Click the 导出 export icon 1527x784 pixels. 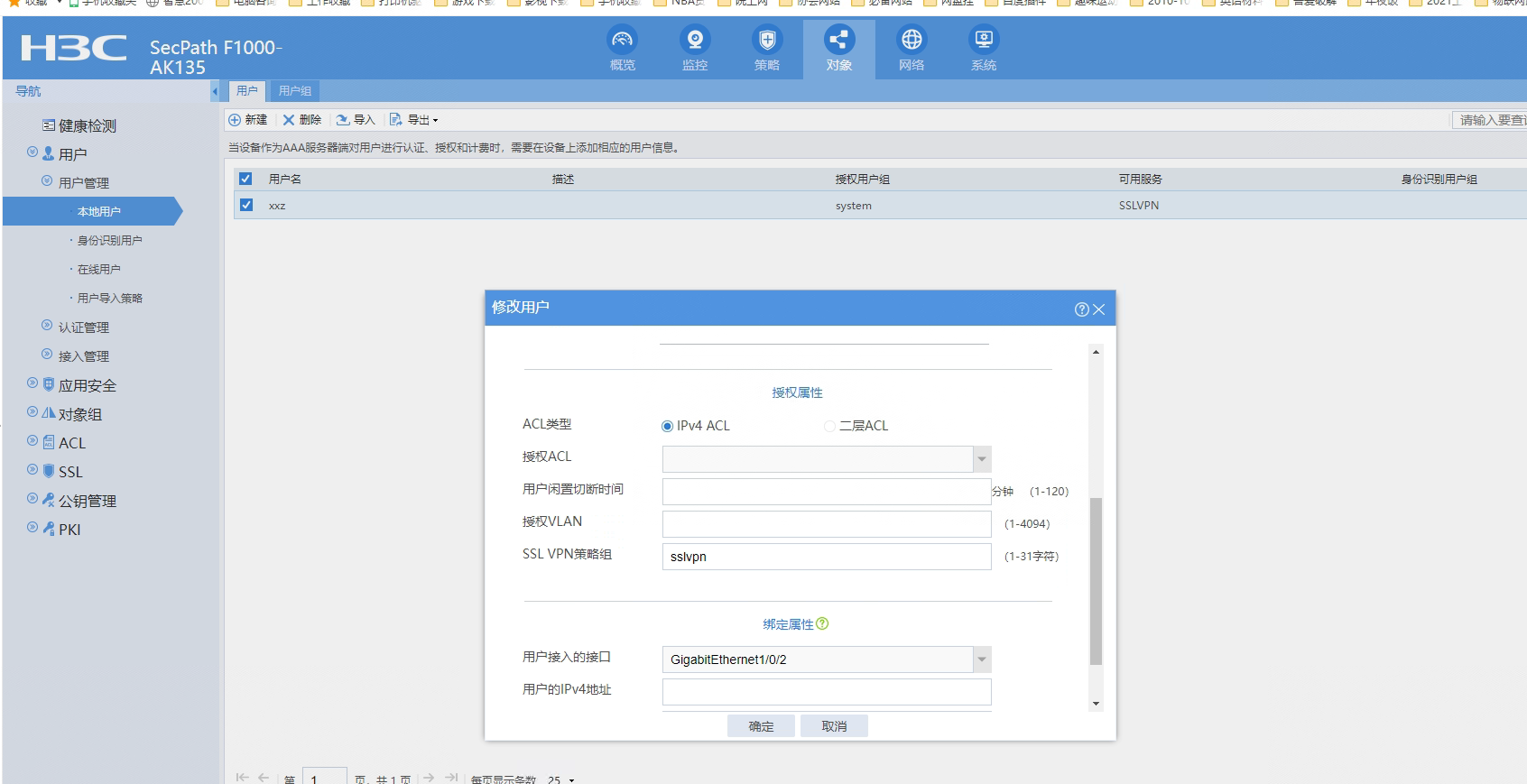point(396,120)
